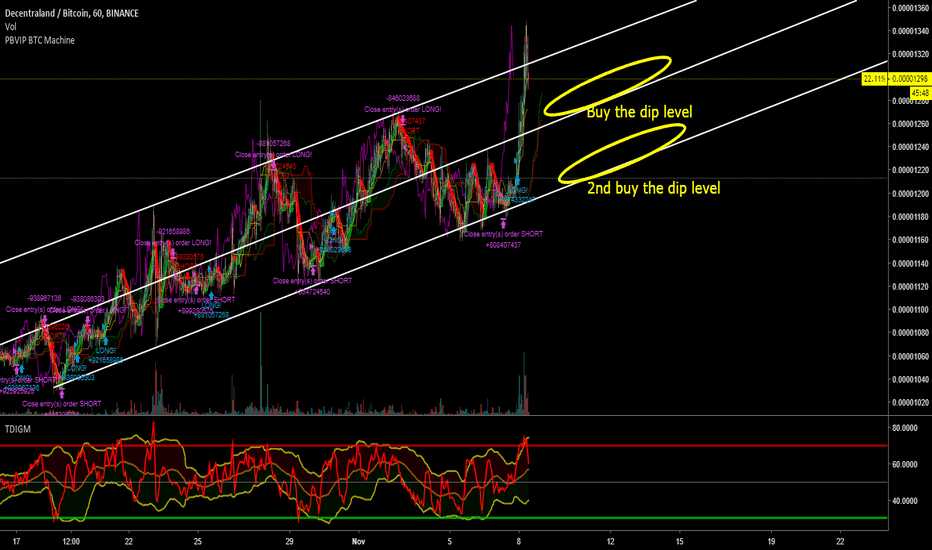Select the yellow ellipse above 'Buy the dip level'
932x550 pixels.
click(607, 86)
